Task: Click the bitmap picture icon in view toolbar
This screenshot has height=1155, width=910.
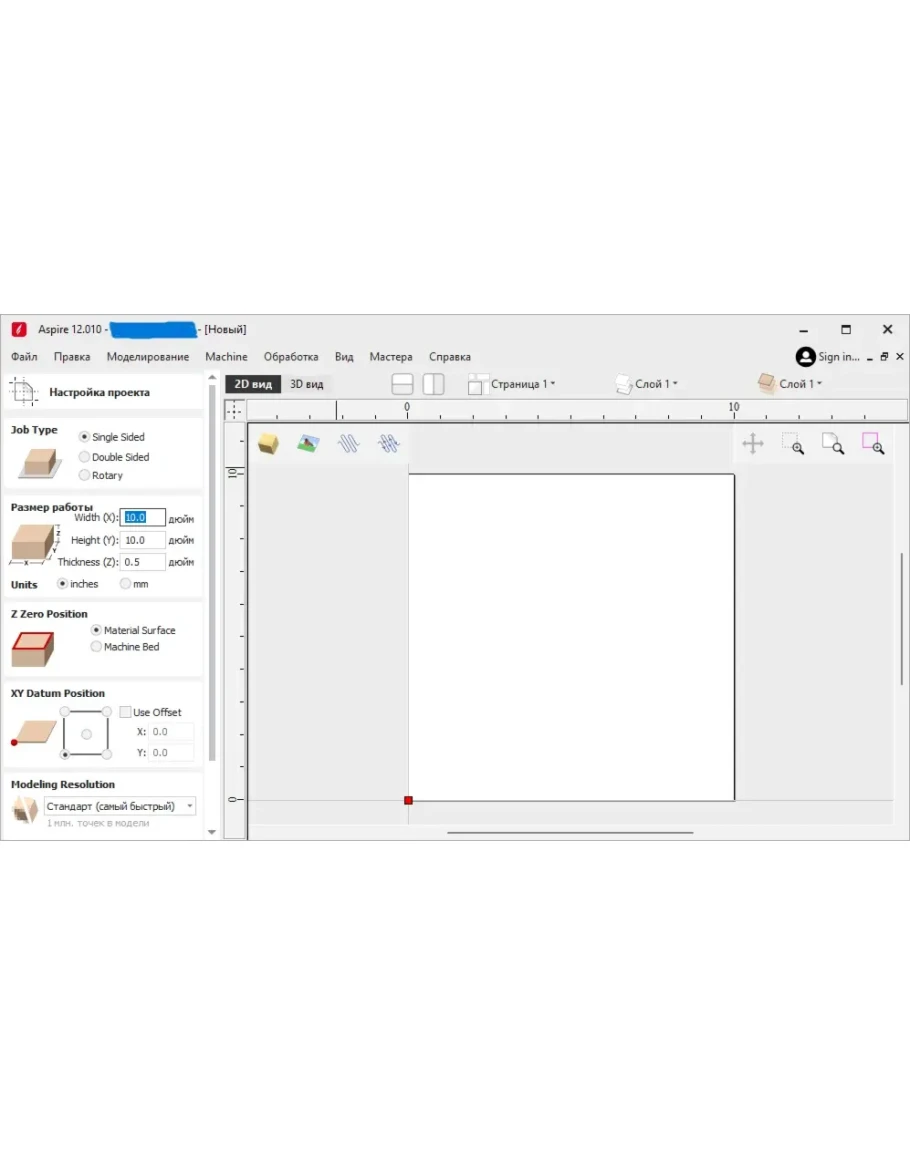Action: (308, 444)
